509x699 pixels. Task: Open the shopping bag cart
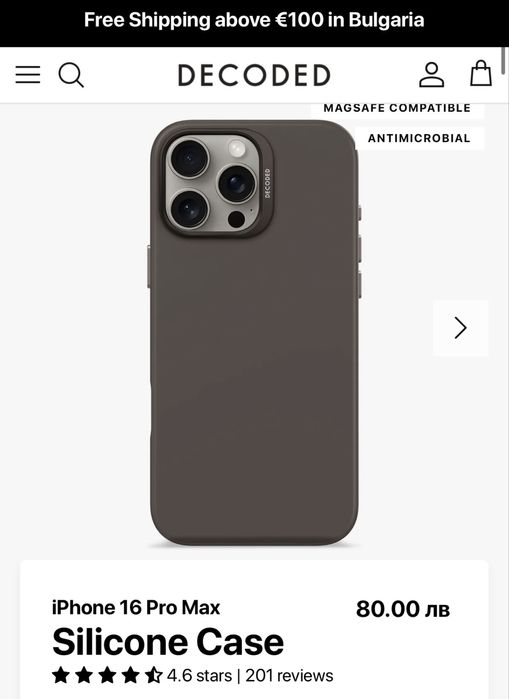[481, 74]
